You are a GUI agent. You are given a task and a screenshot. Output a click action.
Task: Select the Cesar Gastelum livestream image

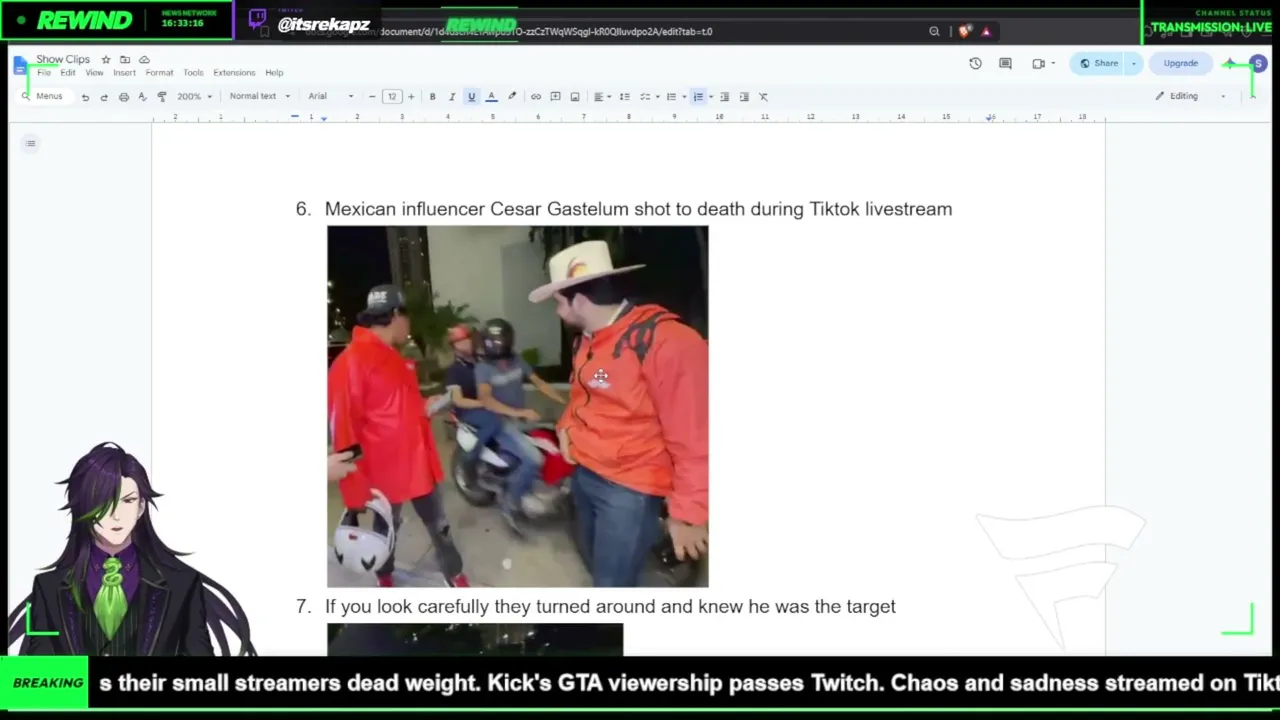(517, 406)
